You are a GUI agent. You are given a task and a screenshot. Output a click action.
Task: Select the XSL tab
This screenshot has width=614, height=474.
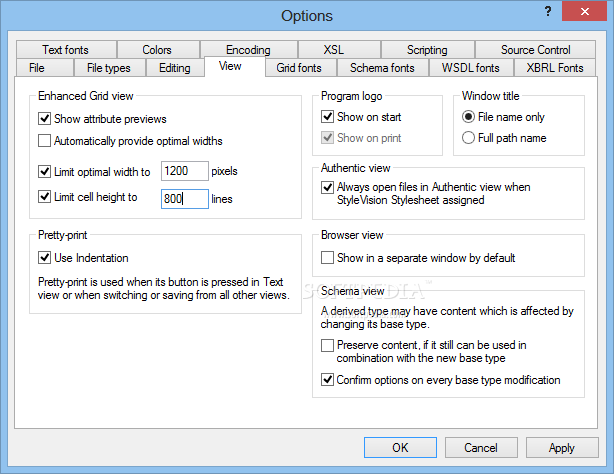[339, 50]
